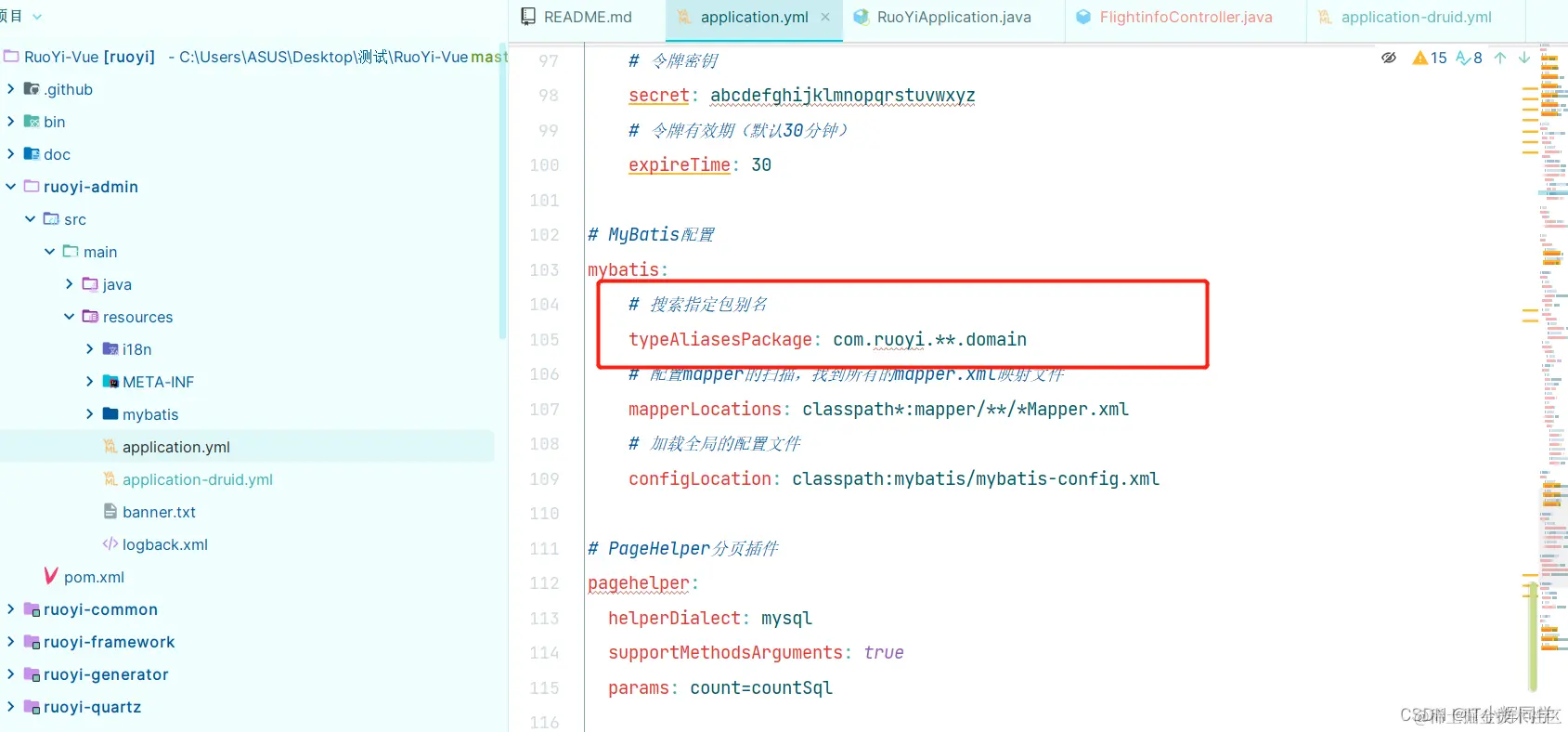Collapse the main folder
This screenshot has height=732, width=1568.
coord(50,252)
